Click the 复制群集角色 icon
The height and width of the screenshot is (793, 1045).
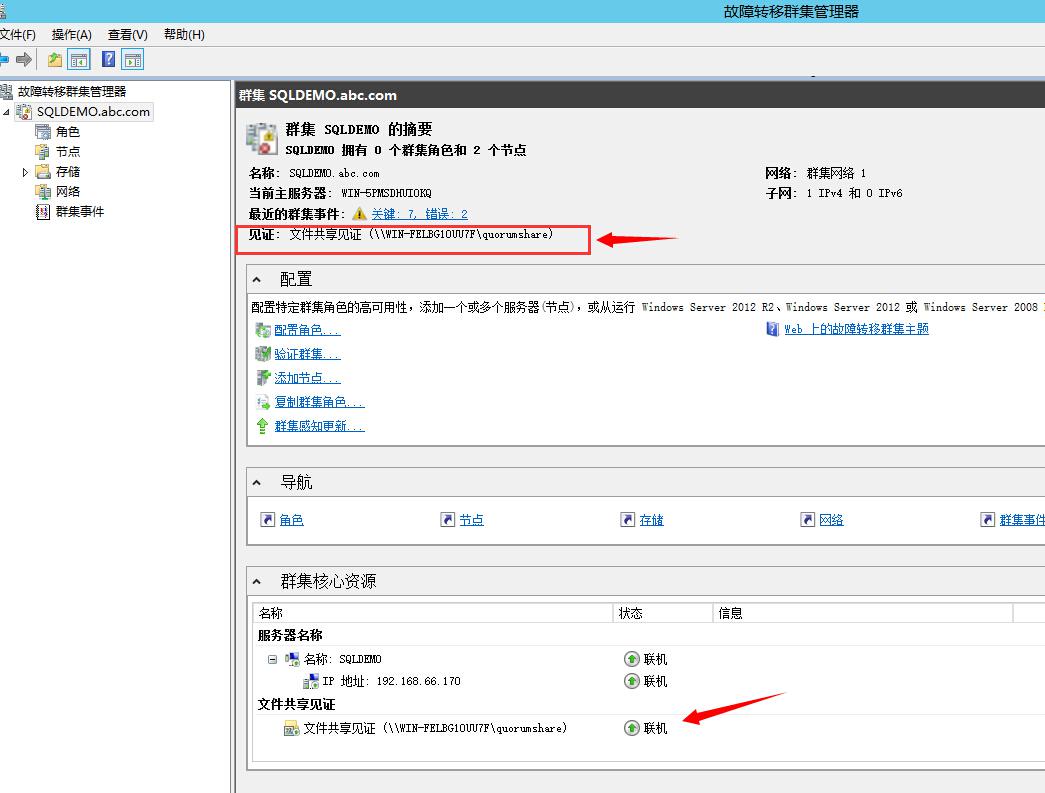pyautogui.click(x=263, y=402)
